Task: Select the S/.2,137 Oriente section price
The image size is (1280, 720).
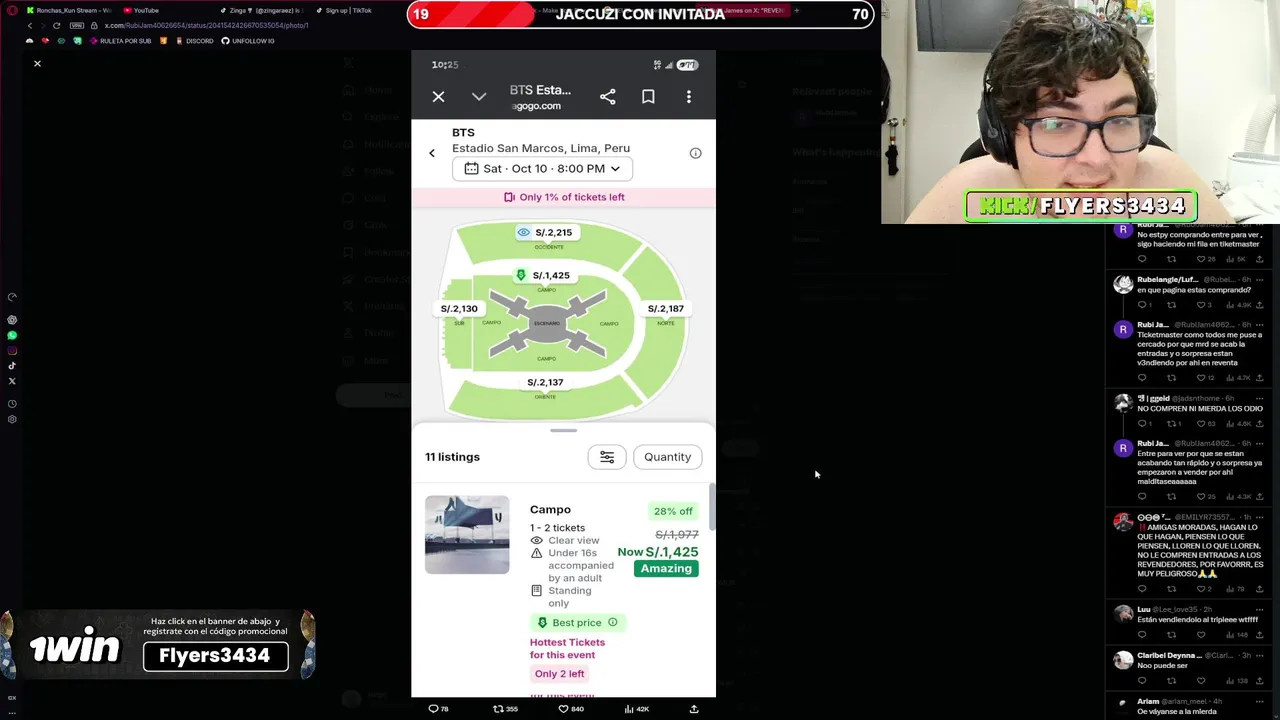Action: [x=545, y=382]
